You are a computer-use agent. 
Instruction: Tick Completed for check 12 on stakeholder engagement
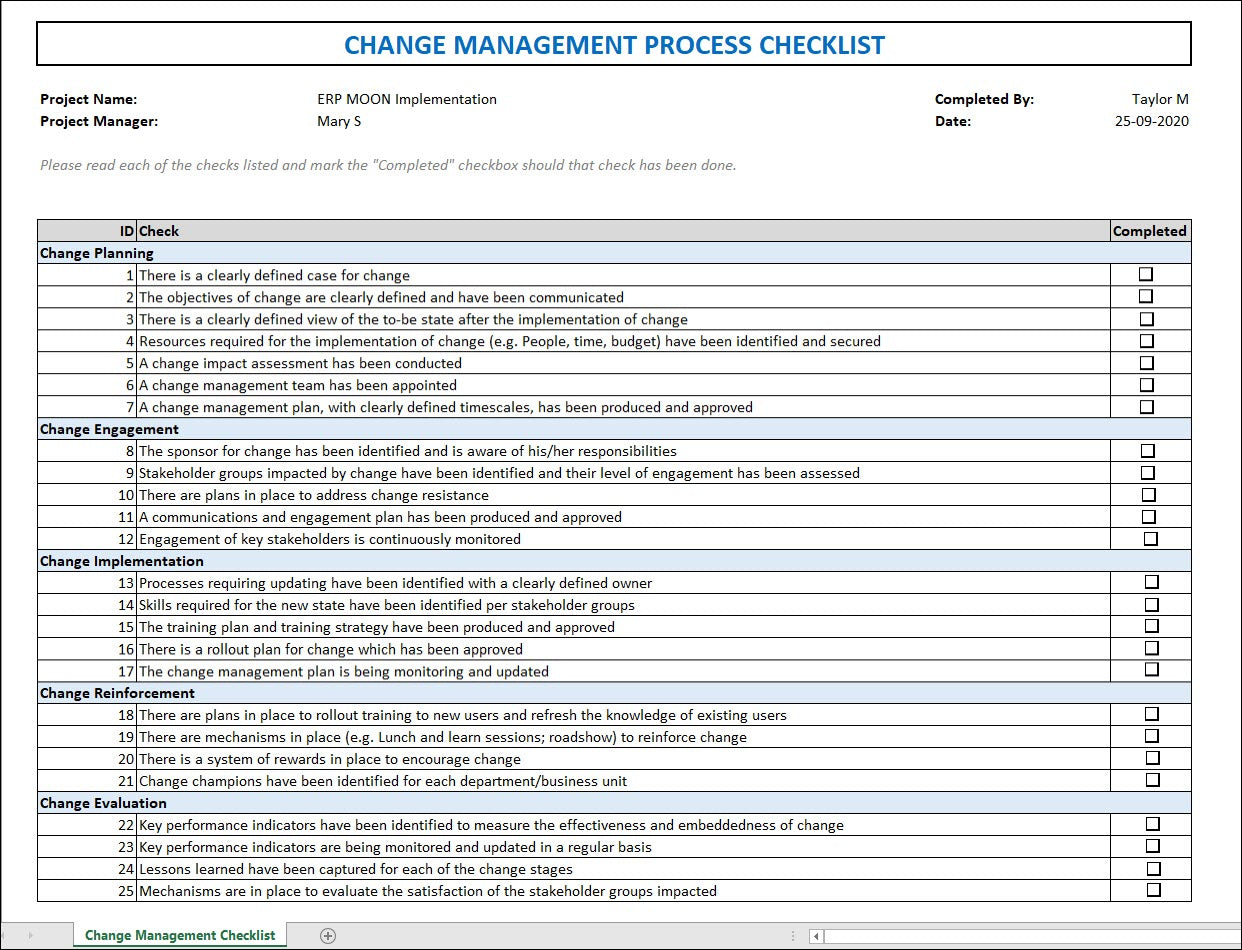[1149, 537]
